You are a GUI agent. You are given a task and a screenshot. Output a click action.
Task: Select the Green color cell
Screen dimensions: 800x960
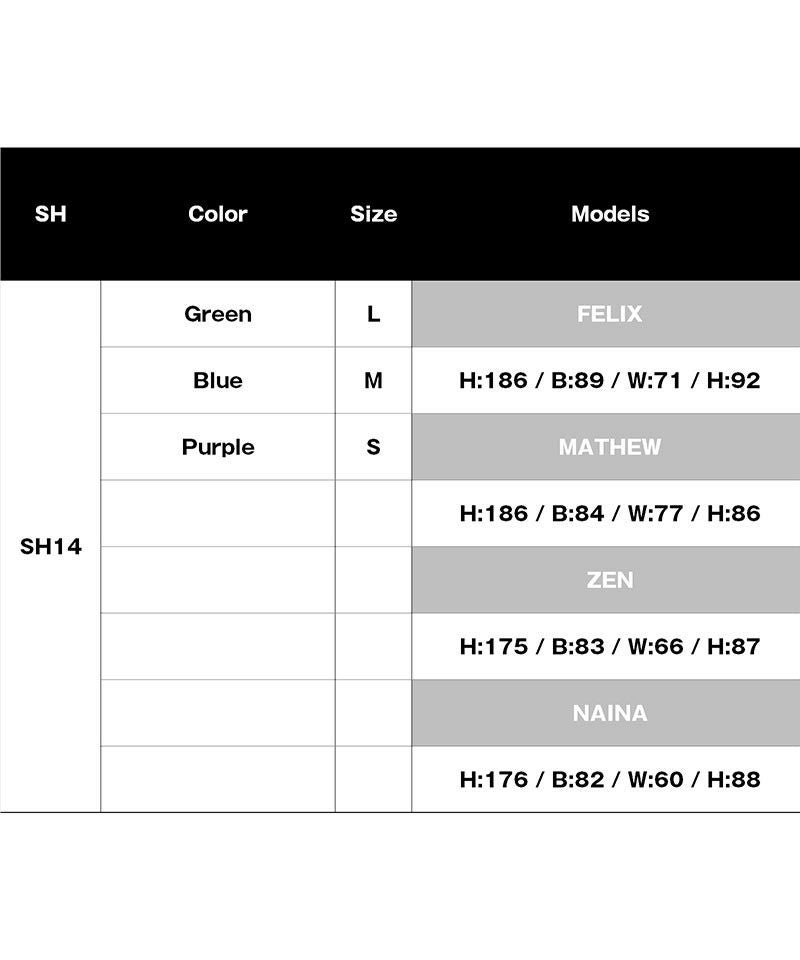[x=217, y=314]
